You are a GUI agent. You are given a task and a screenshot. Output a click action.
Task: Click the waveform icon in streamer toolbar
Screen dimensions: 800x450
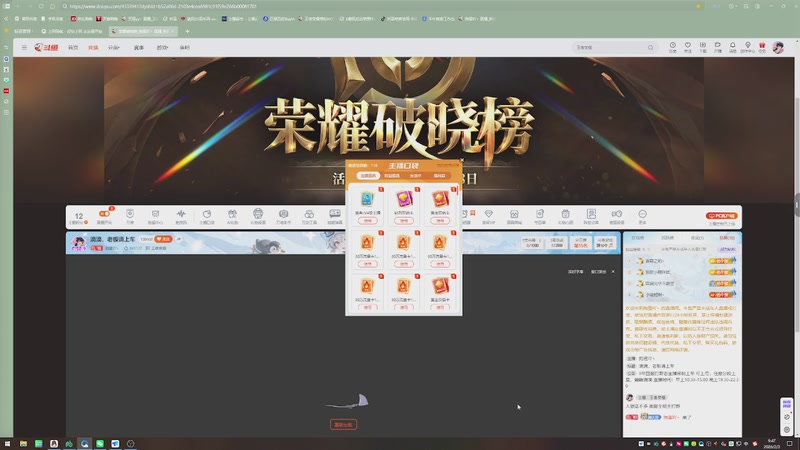181,216
